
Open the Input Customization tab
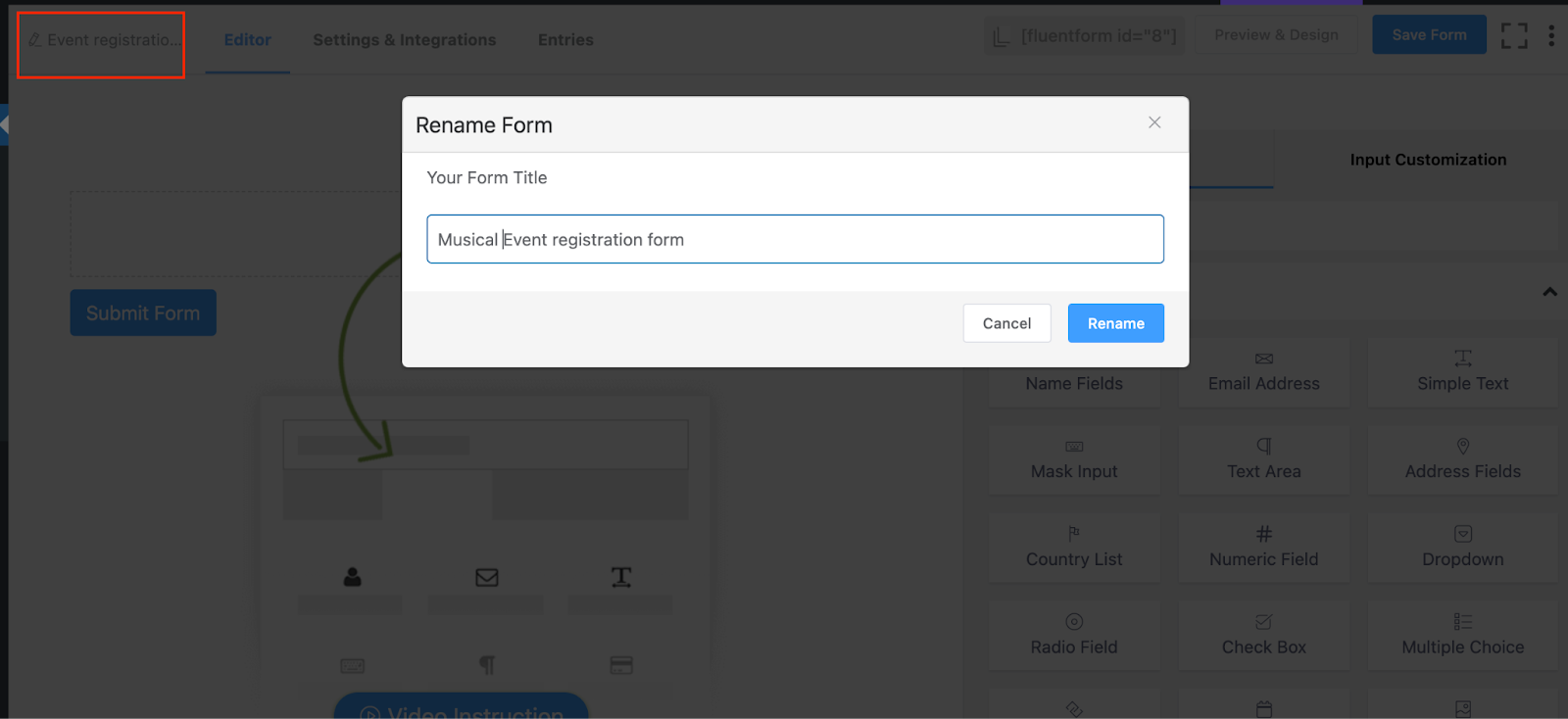tap(1428, 160)
